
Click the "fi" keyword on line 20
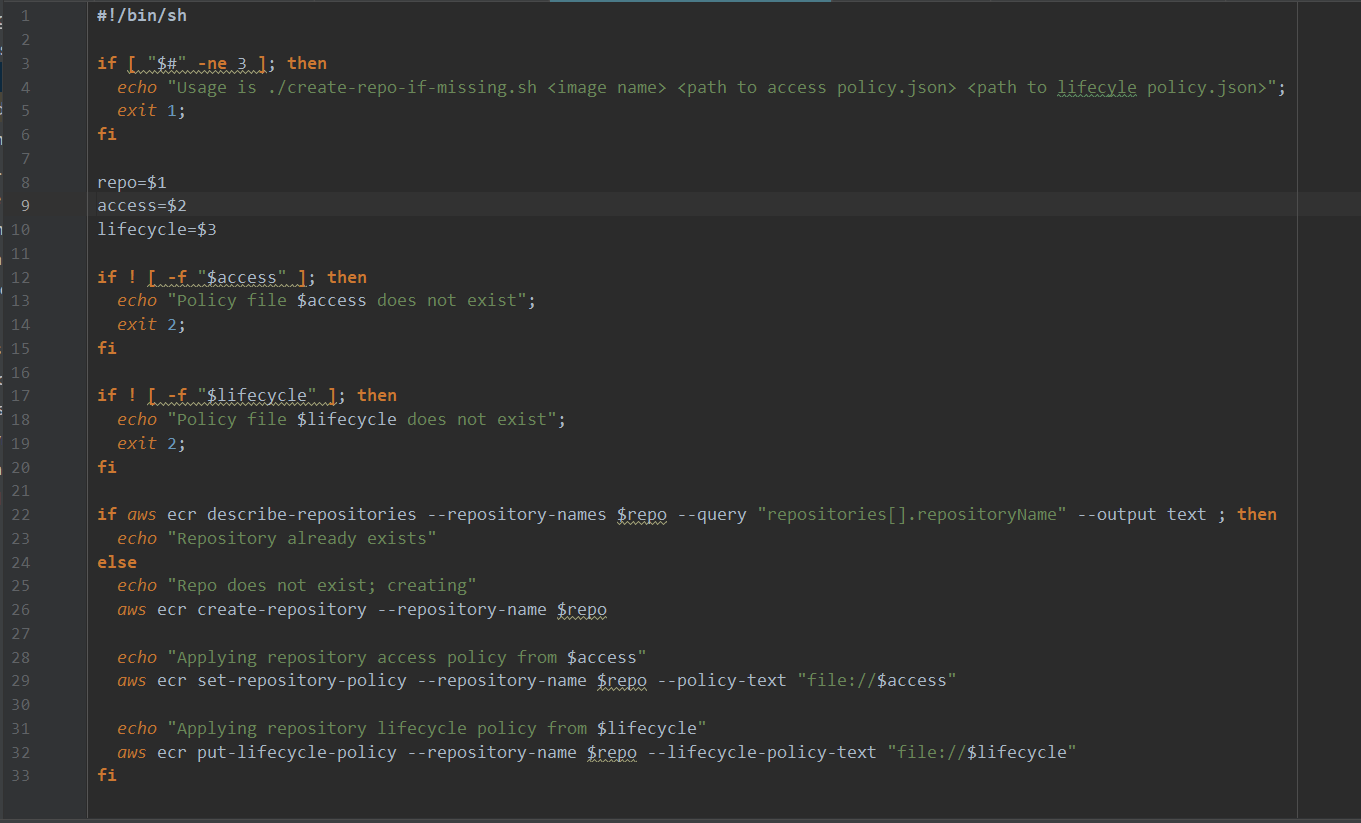pyautogui.click(x=107, y=468)
